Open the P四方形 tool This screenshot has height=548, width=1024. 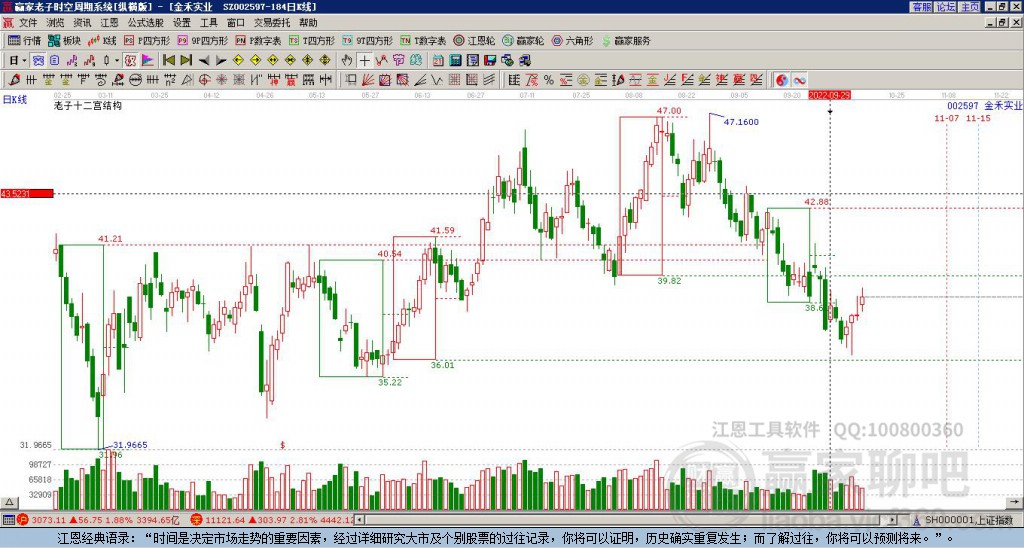tap(148, 40)
